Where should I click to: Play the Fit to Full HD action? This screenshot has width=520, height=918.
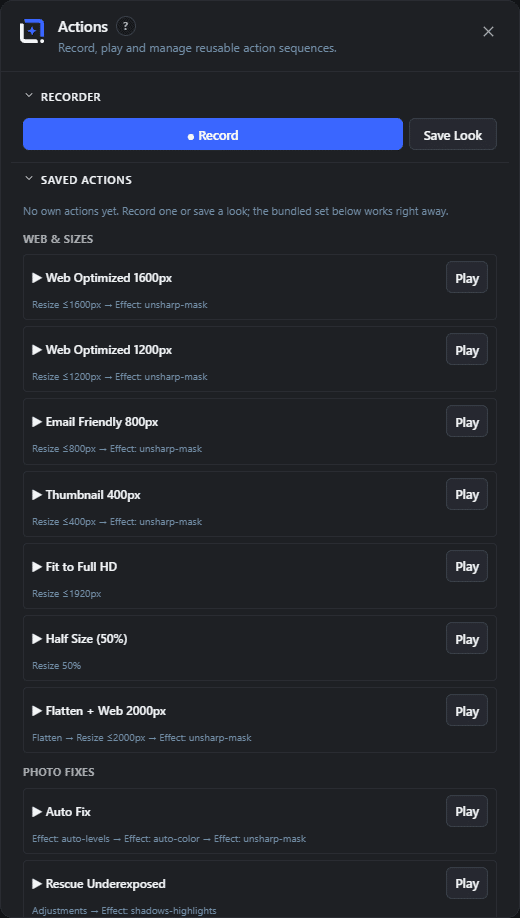coord(467,566)
